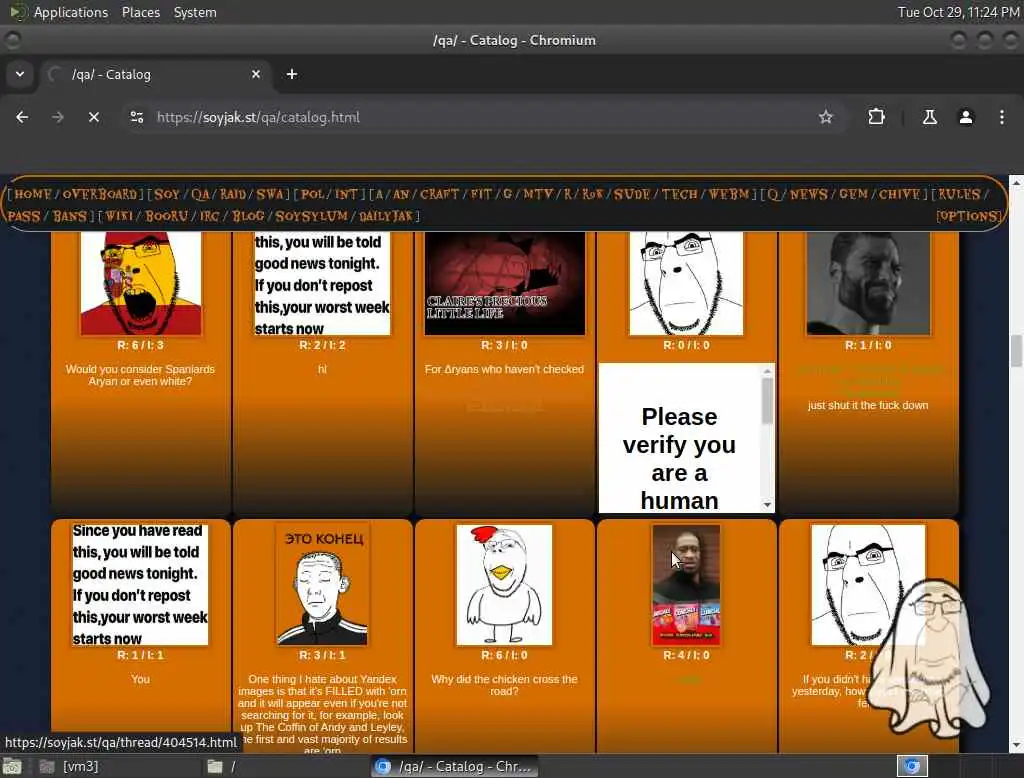
Task: Open the BLOG link
Action: [x=248, y=216]
